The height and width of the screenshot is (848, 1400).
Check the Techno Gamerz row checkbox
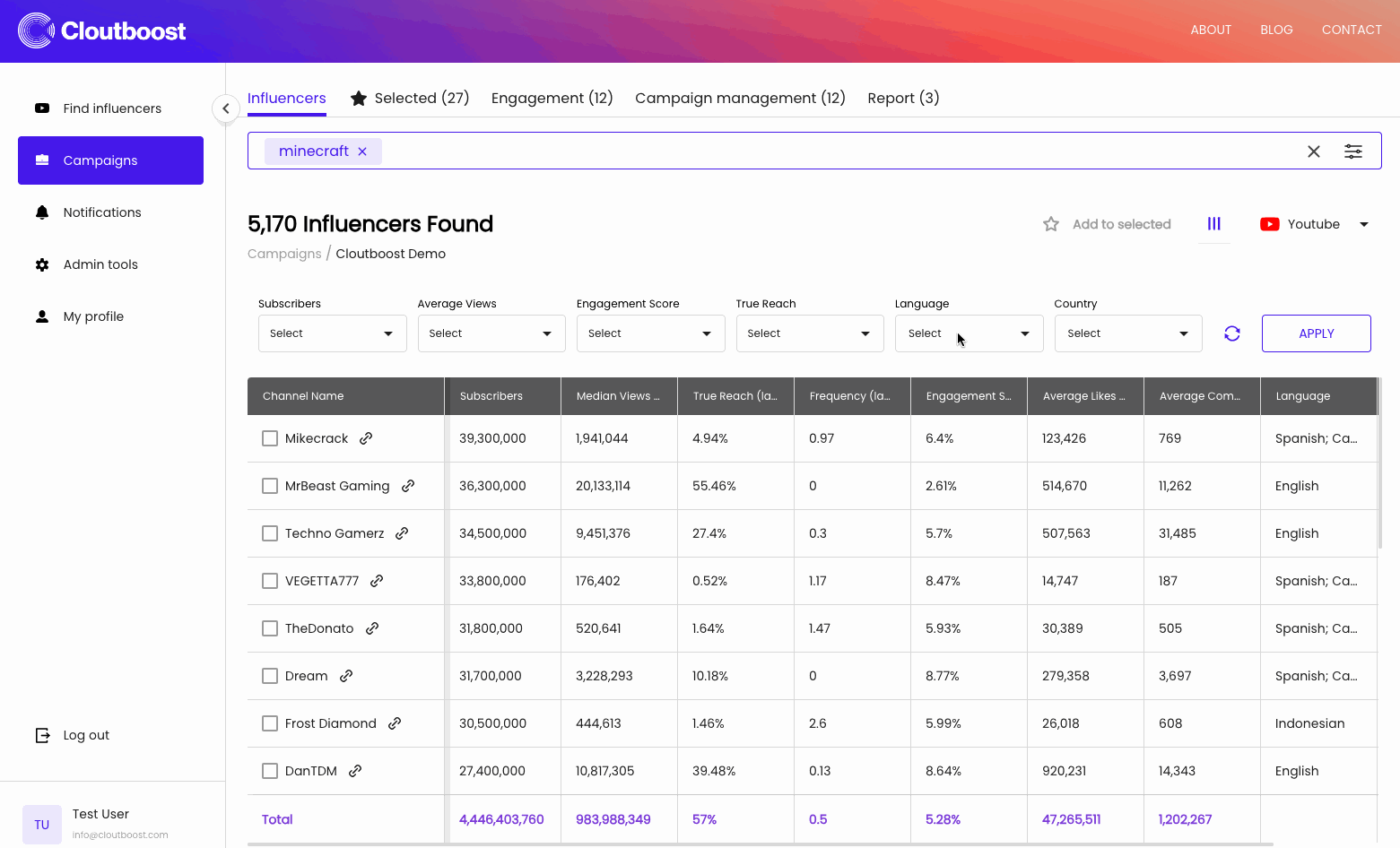pyautogui.click(x=270, y=533)
